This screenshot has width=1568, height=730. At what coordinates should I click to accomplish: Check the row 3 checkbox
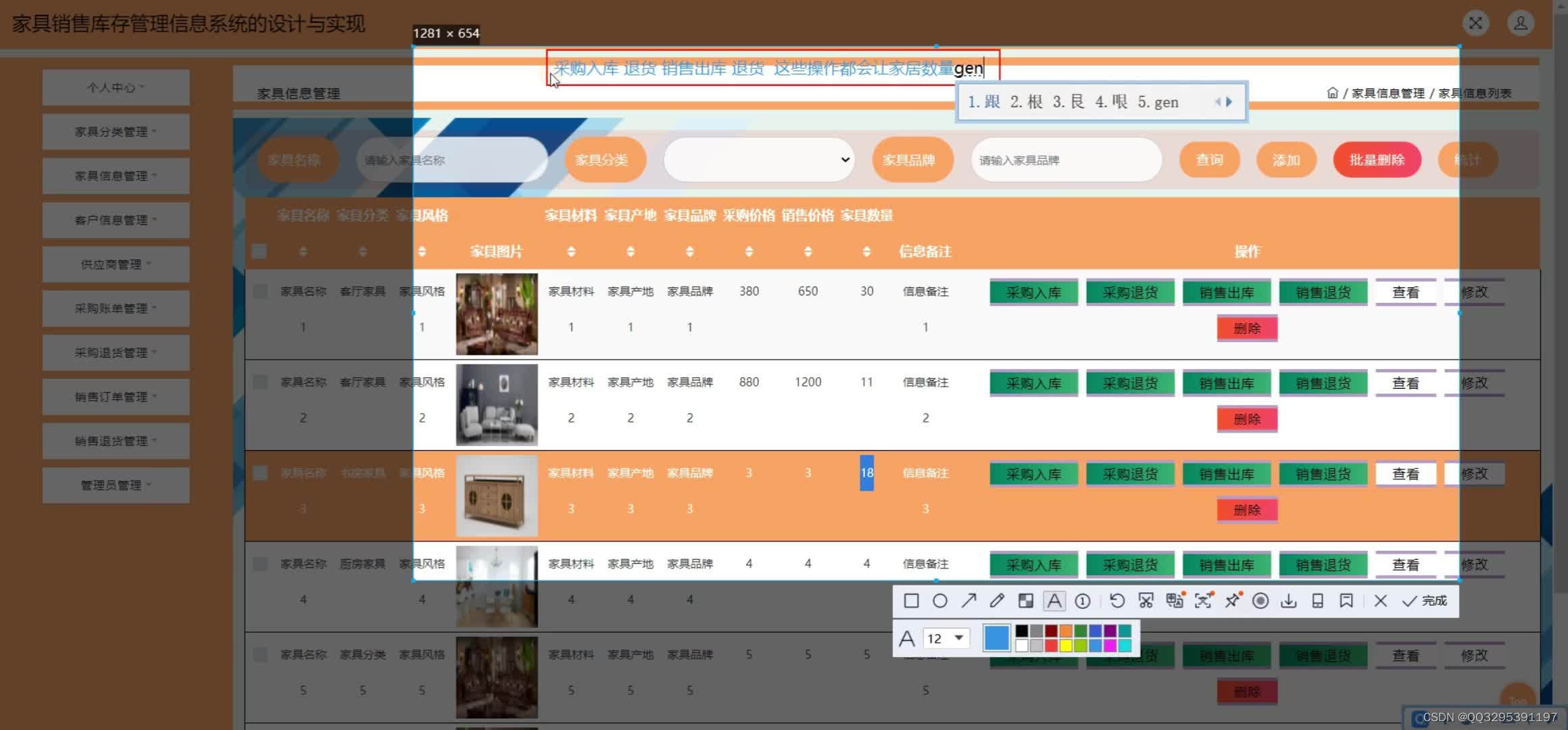tap(260, 473)
